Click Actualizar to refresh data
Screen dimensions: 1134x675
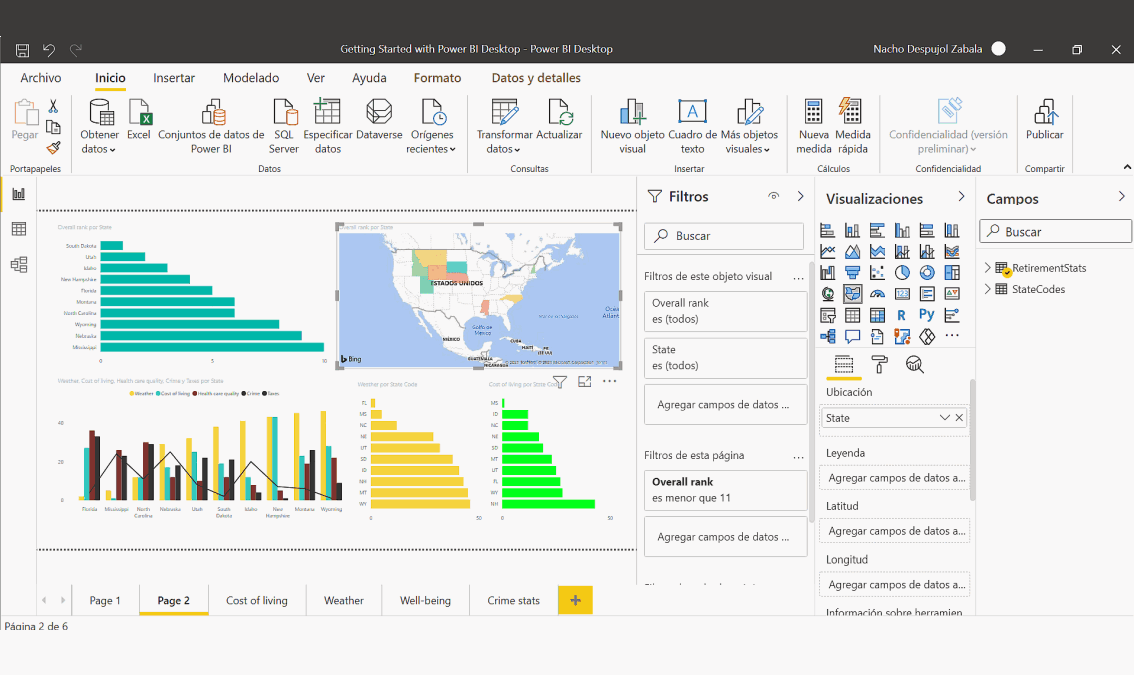559,113
